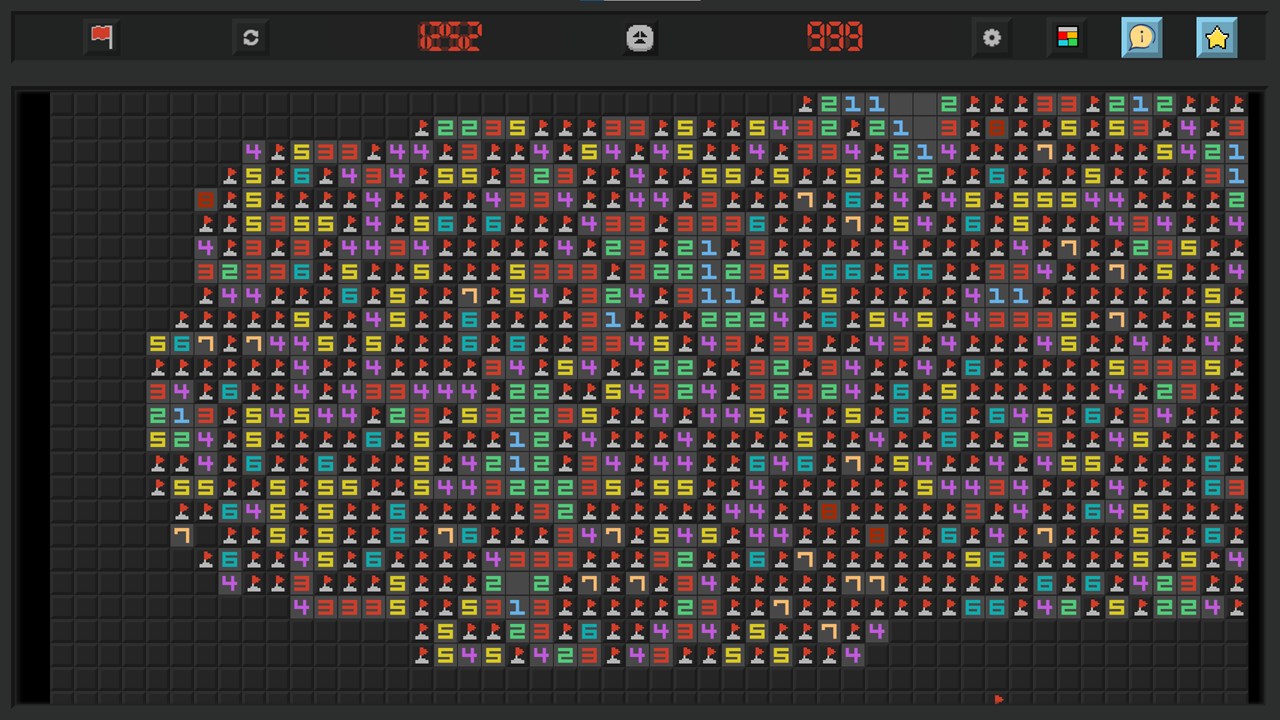Click the red 999 timer display
This screenshot has height=720, width=1280.
pos(835,38)
